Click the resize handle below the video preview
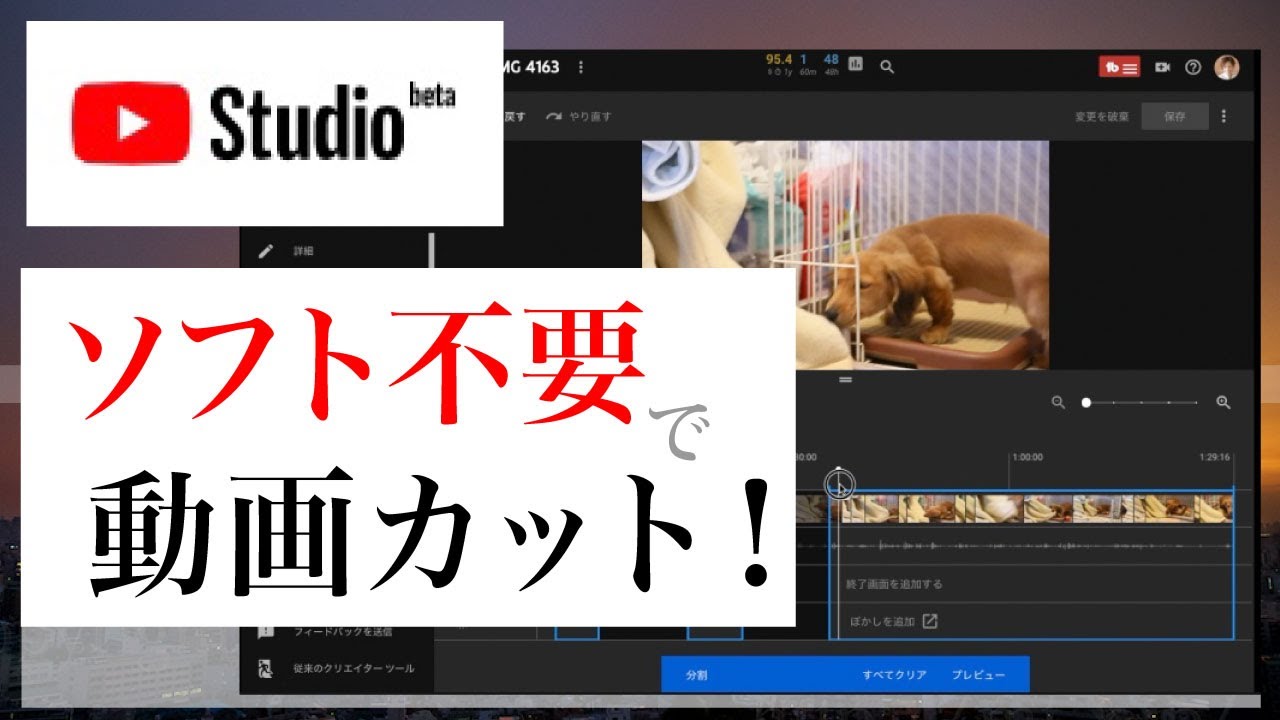This screenshot has width=1280, height=720. pyautogui.click(x=845, y=379)
